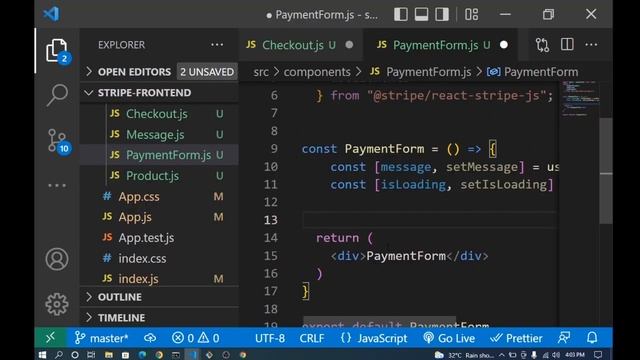
Task: Click the PaymentForm.js breadcrumb
Action: (x=421, y=72)
